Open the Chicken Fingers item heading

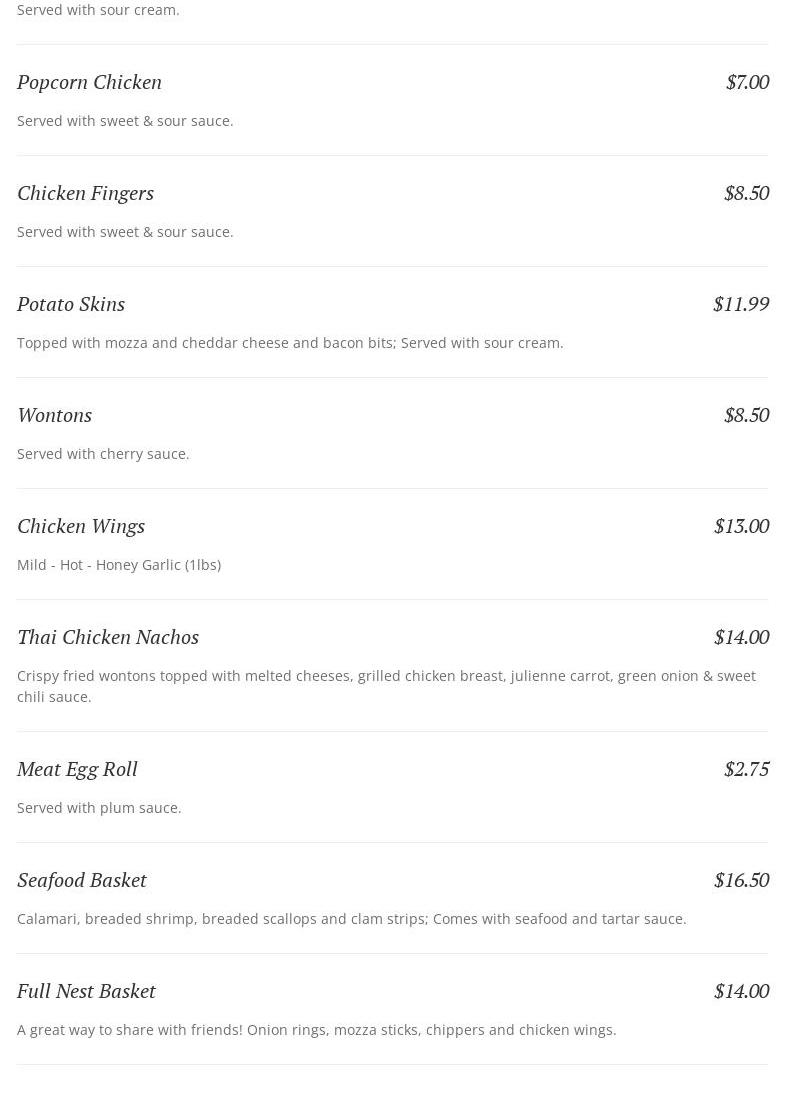pos(85,193)
